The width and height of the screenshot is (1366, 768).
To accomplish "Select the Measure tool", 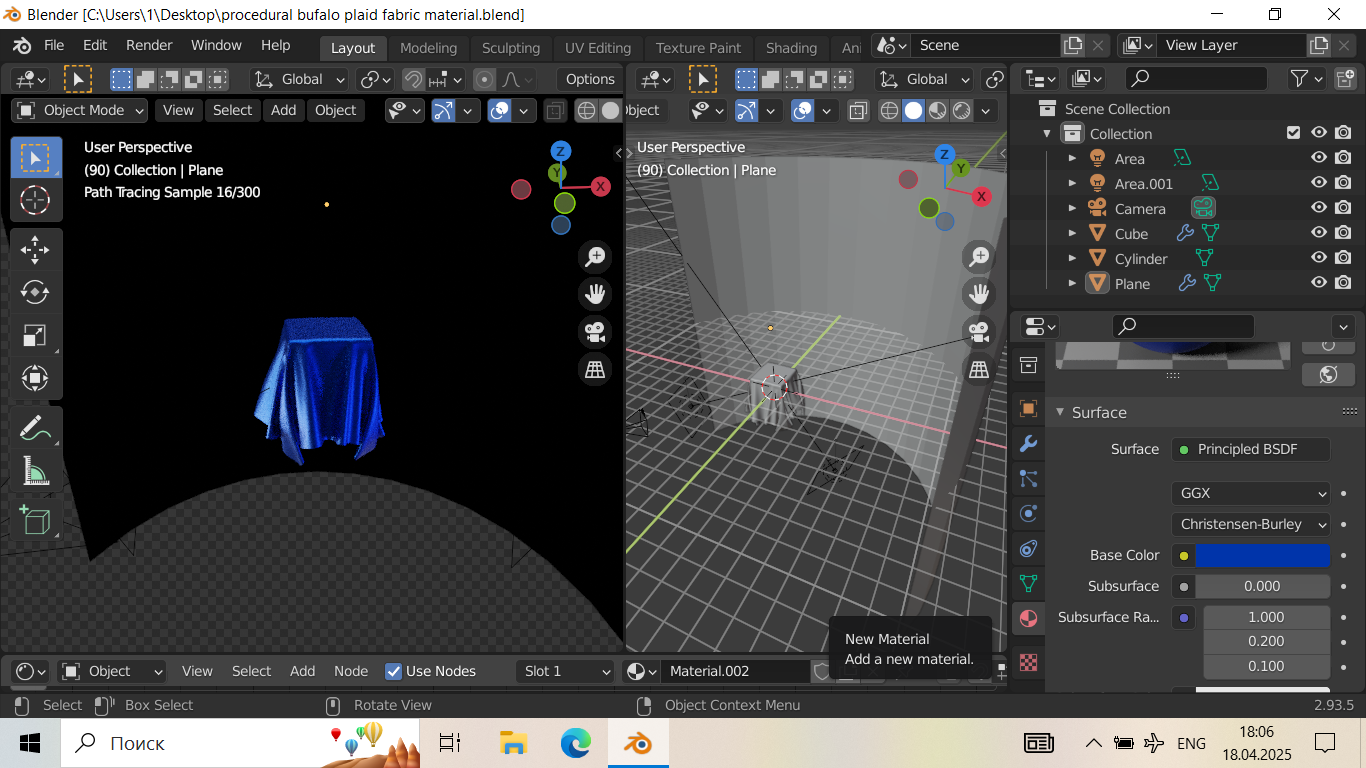I will coord(35,471).
